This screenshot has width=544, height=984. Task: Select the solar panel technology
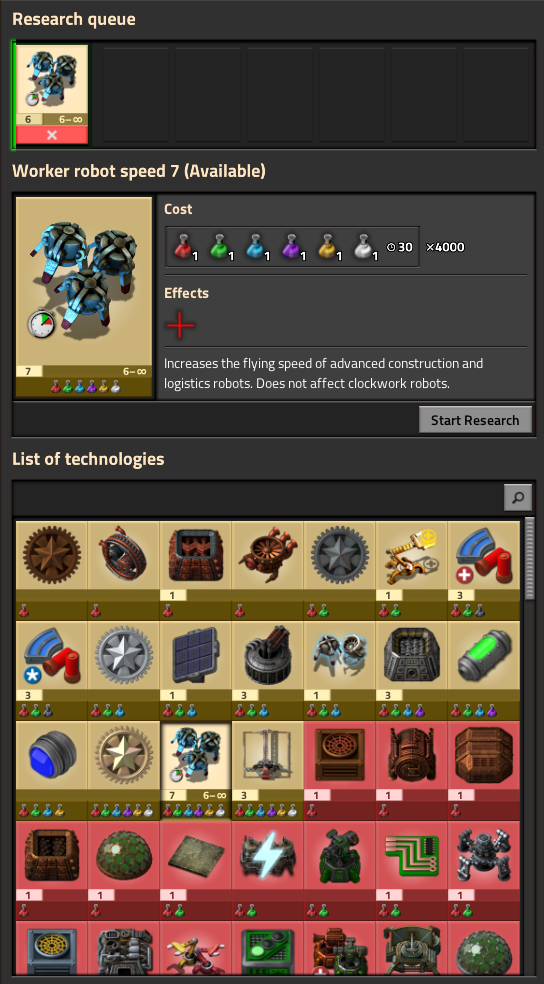click(x=196, y=670)
